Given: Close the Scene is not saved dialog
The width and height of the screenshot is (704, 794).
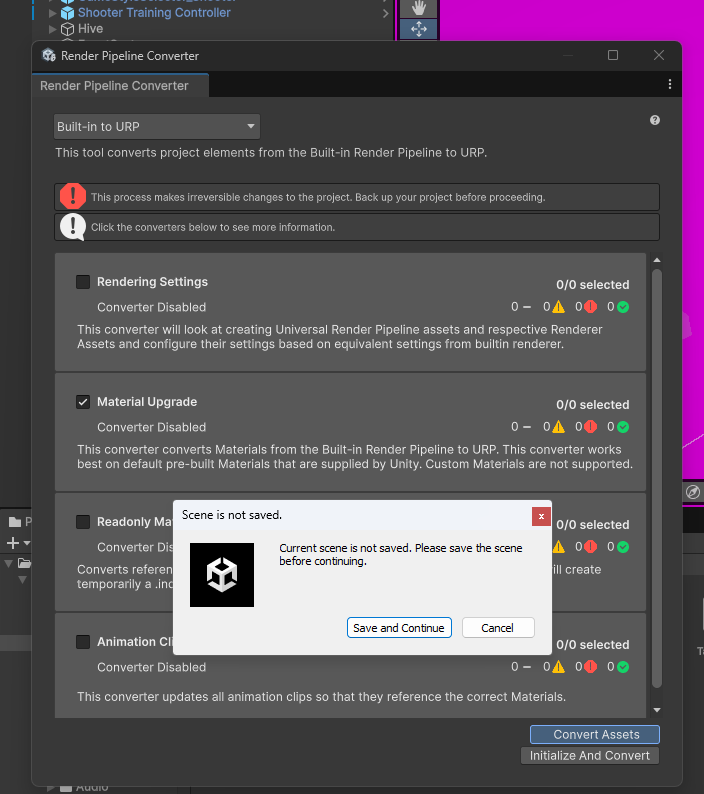Looking at the screenshot, I should [541, 516].
